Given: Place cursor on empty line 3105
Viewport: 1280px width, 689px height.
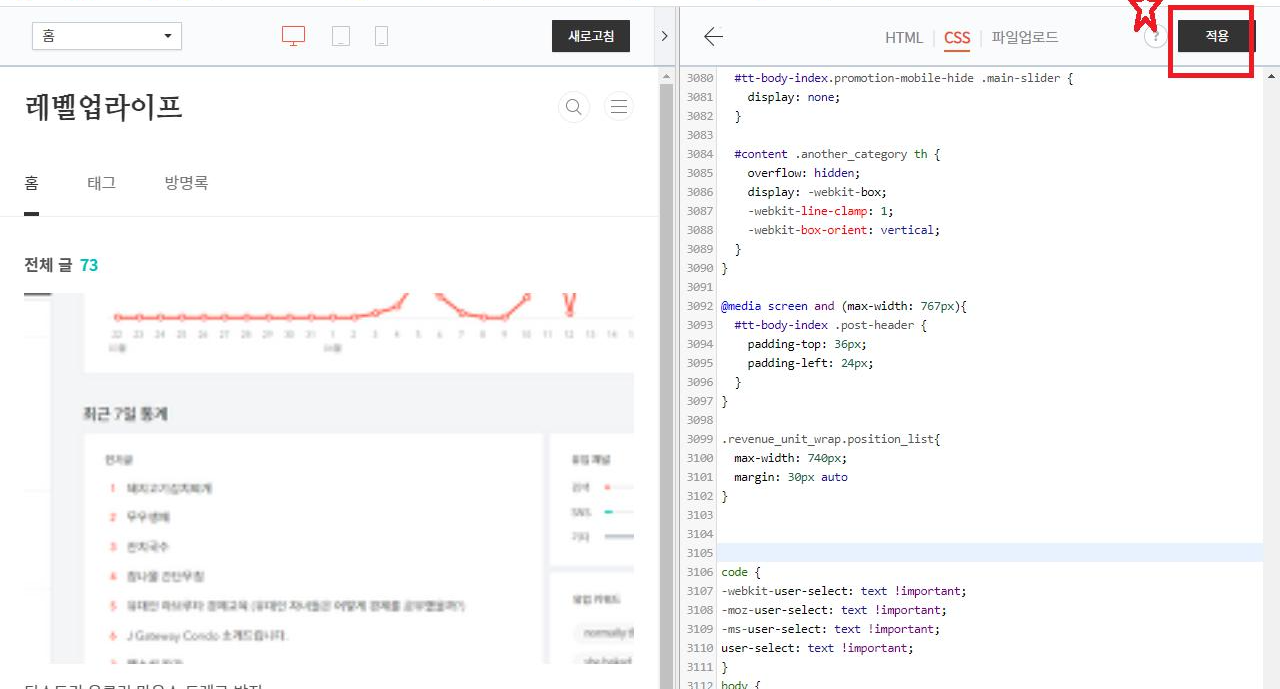Looking at the screenshot, I should tap(990, 553).
